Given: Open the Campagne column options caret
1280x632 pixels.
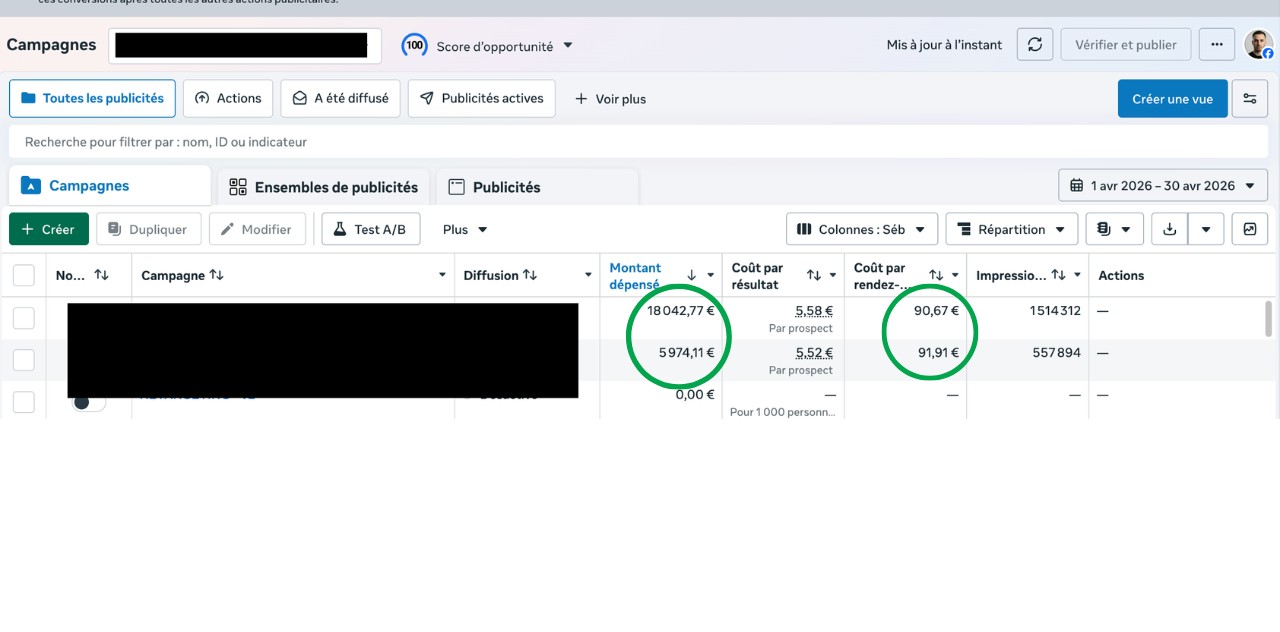Looking at the screenshot, I should (x=443, y=275).
